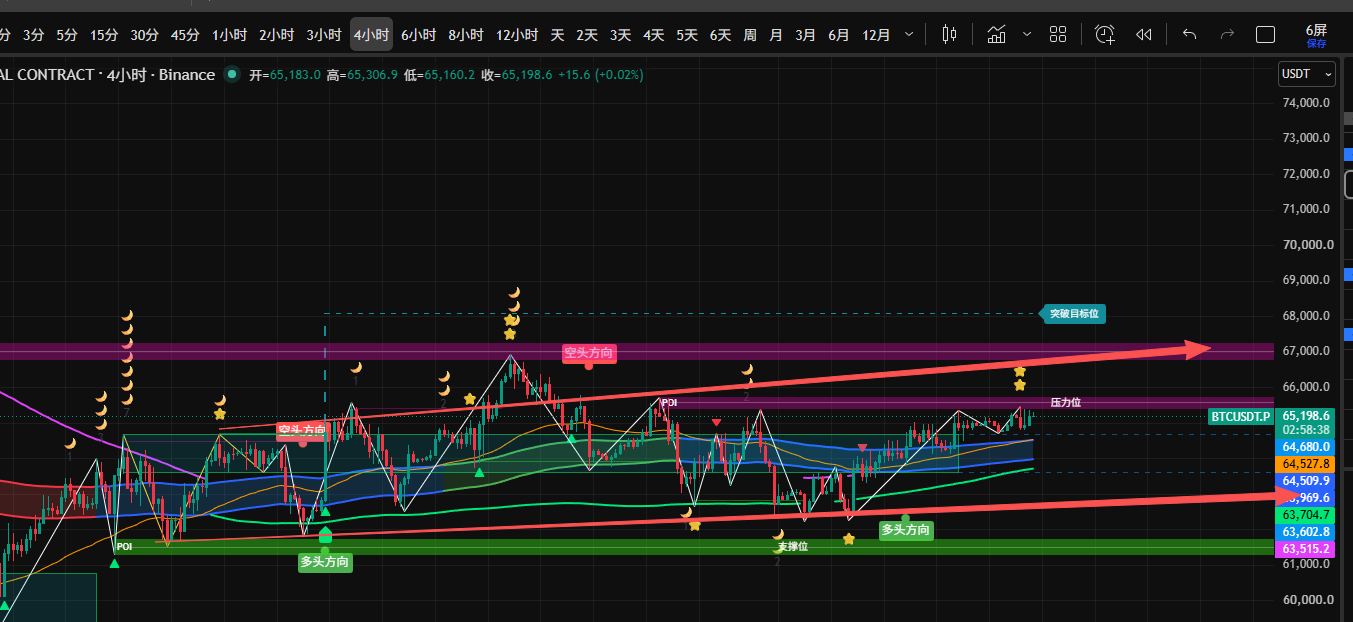Pick the 12月 interval
The height and width of the screenshot is (622, 1353).
876,34
